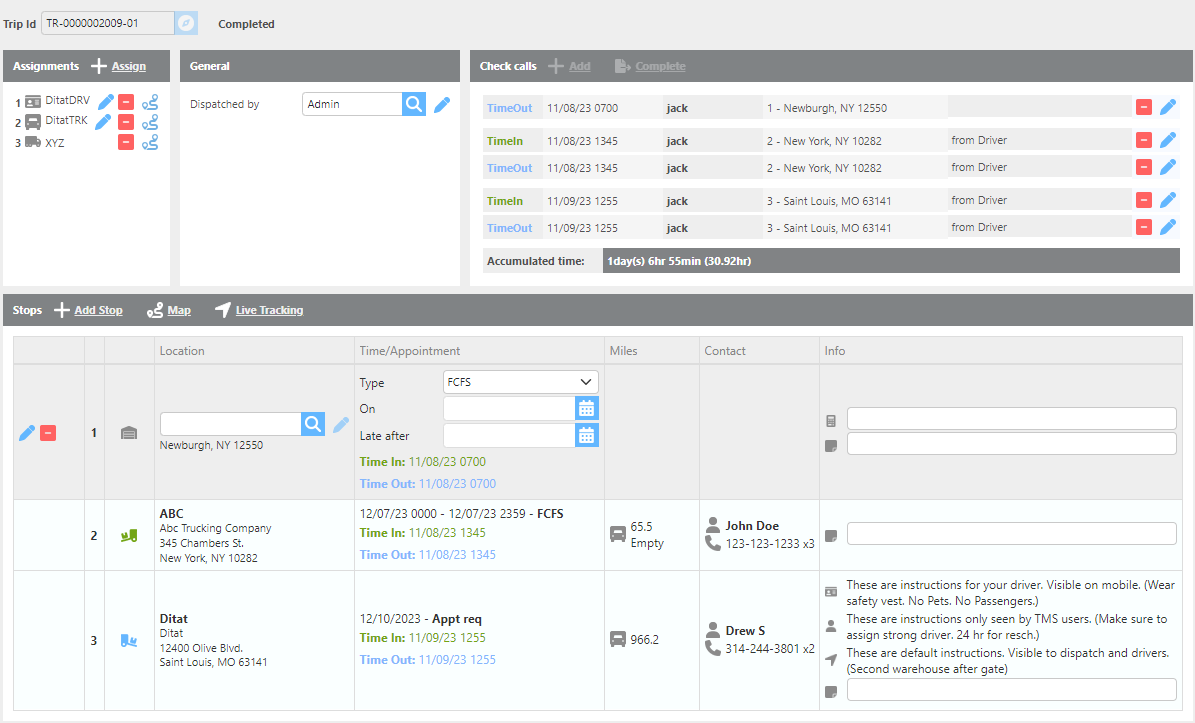1195x723 pixels.
Task: Open the Map view for stops
Action: pyautogui.click(x=179, y=310)
